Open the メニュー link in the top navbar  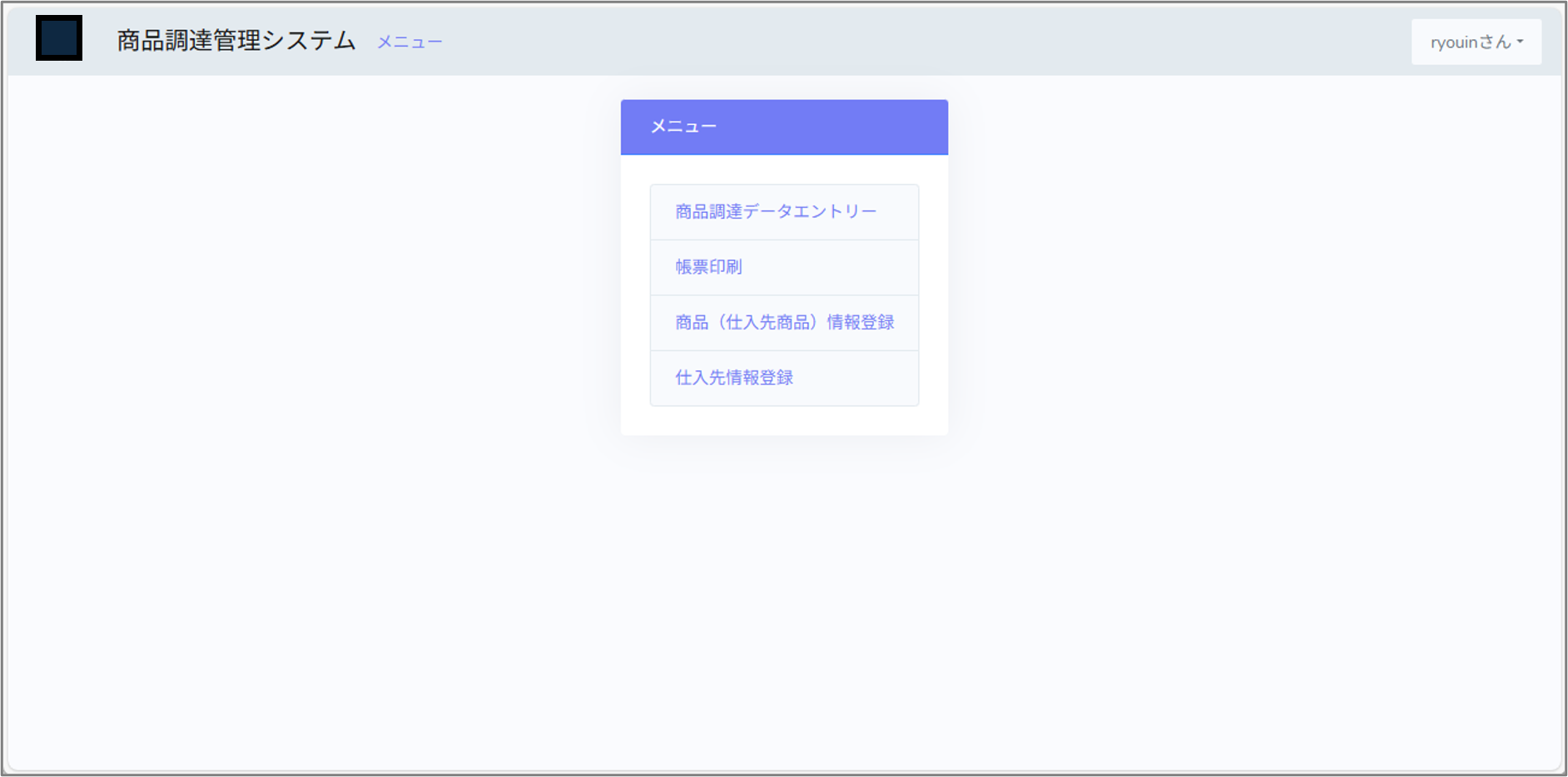click(x=409, y=42)
